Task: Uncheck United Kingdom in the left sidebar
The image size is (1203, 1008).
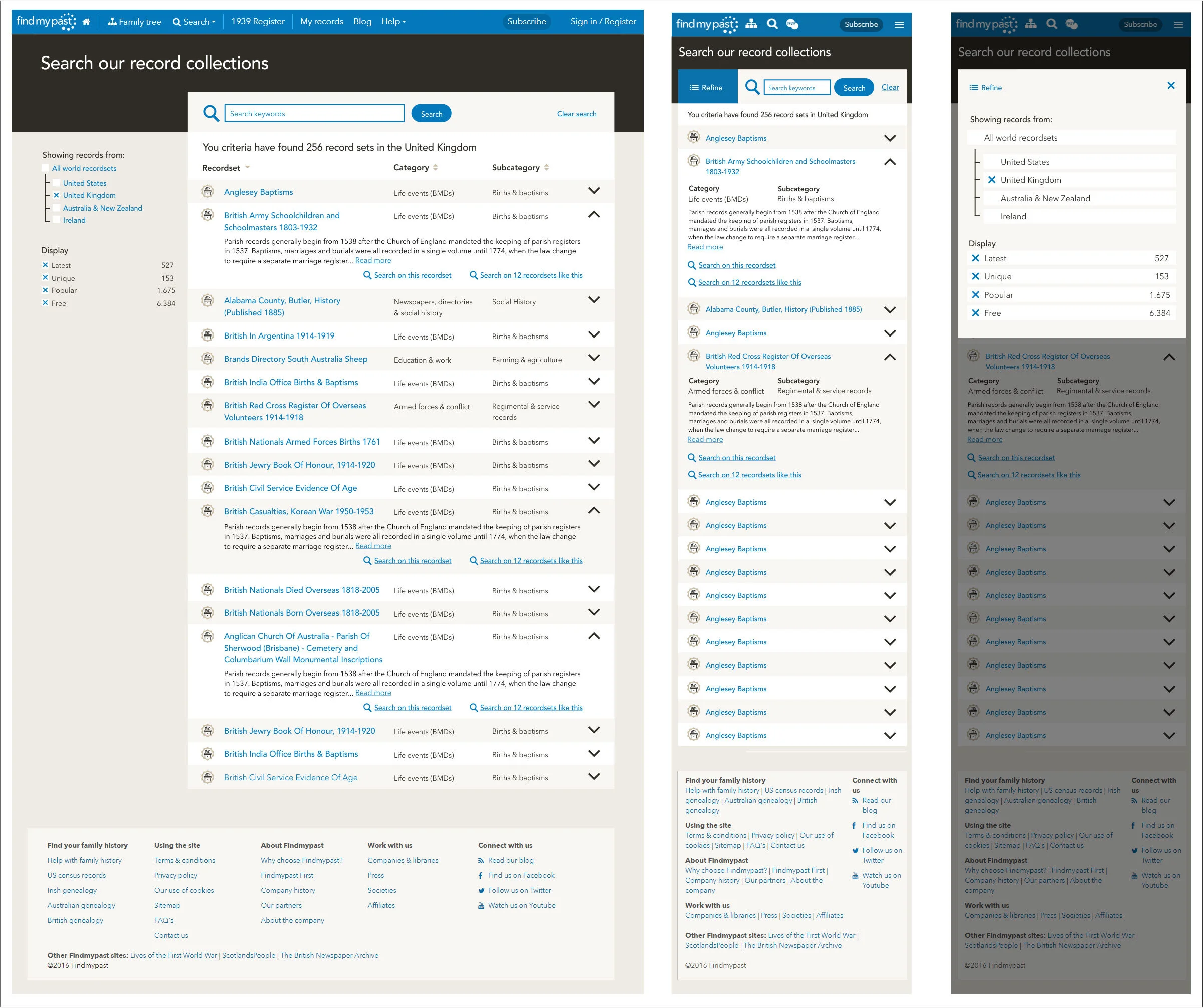Action: [x=56, y=195]
